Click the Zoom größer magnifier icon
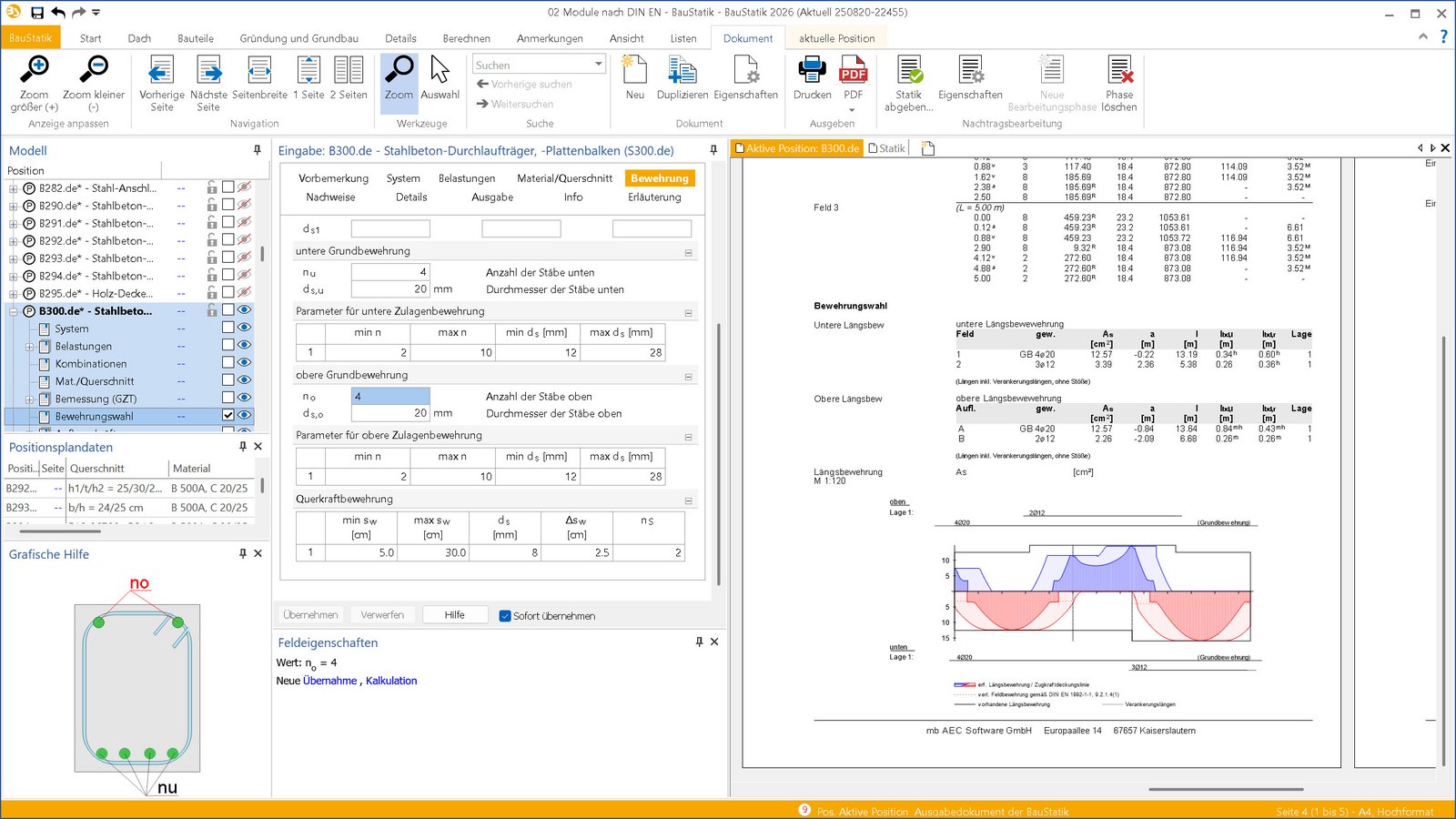Image resolution: width=1456 pixels, height=819 pixels. [x=34, y=70]
